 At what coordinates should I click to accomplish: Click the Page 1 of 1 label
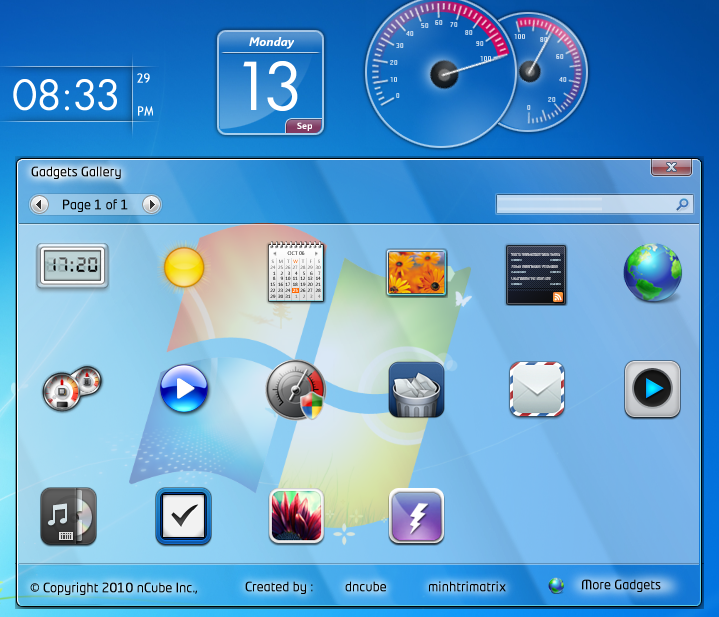tap(95, 205)
